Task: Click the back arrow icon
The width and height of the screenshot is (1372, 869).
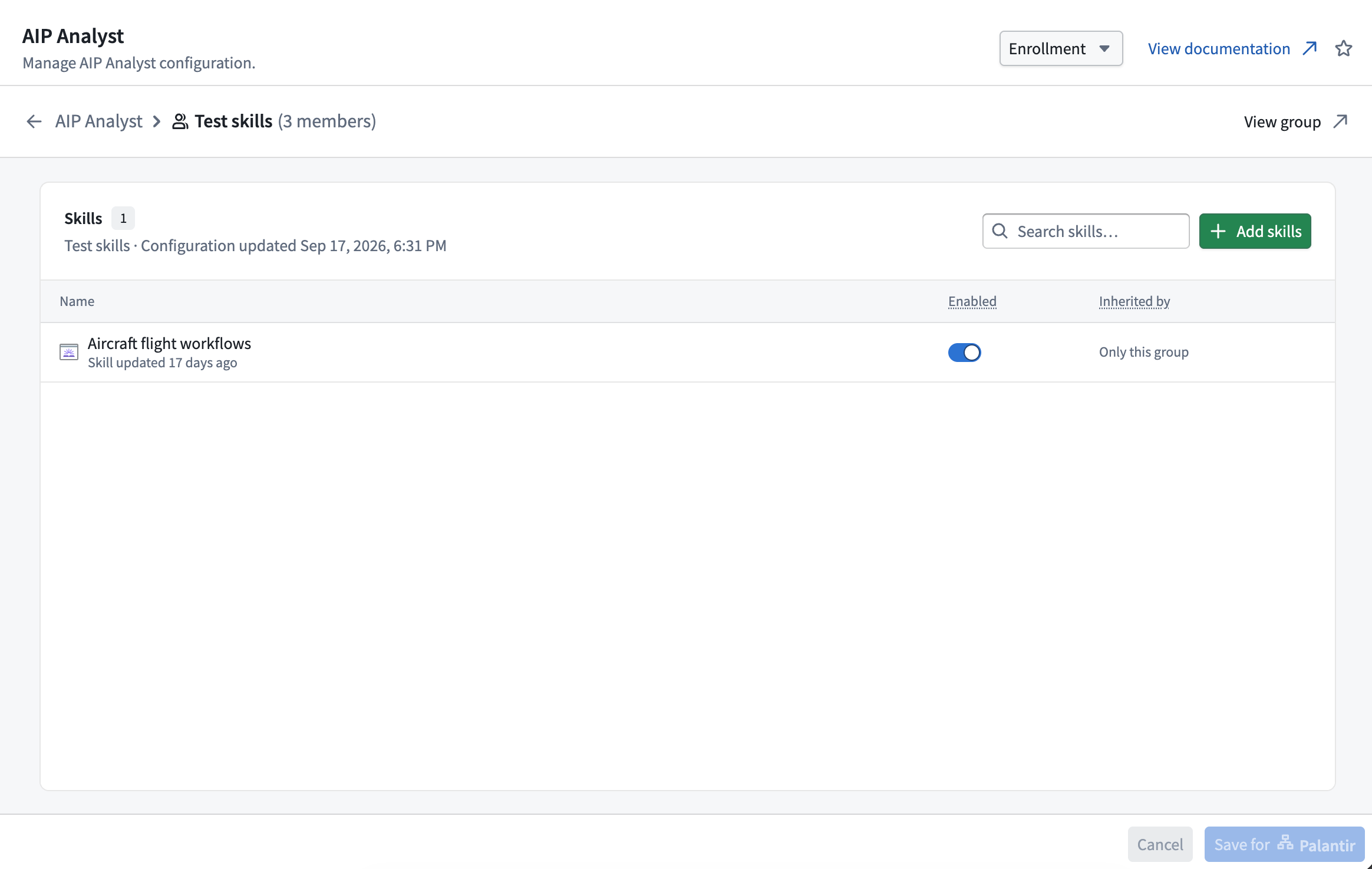Action: tap(34, 121)
